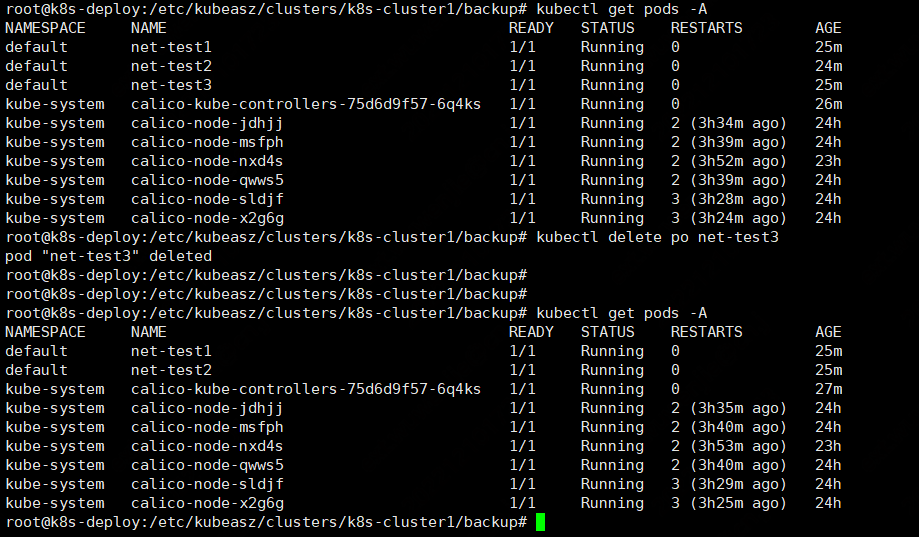Click the AGE header in the lower table
919x537 pixels.
pos(828,332)
